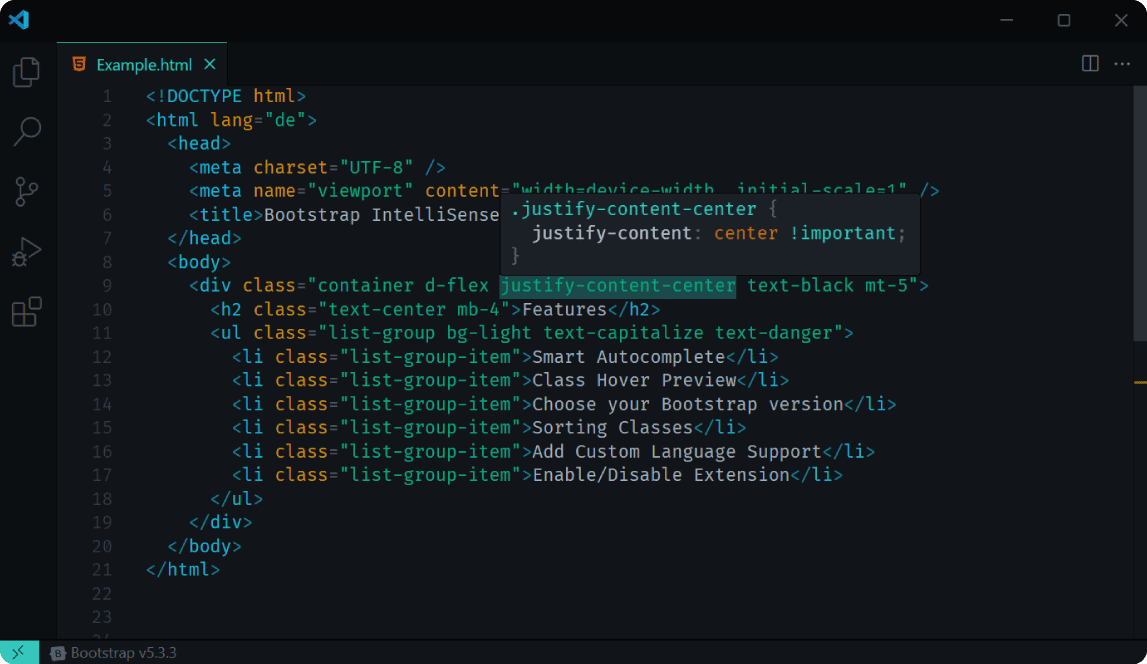This screenshot has width=1147, height=664.
Task: Click the HTML file icon on the tab
Action: click(79, 63)
